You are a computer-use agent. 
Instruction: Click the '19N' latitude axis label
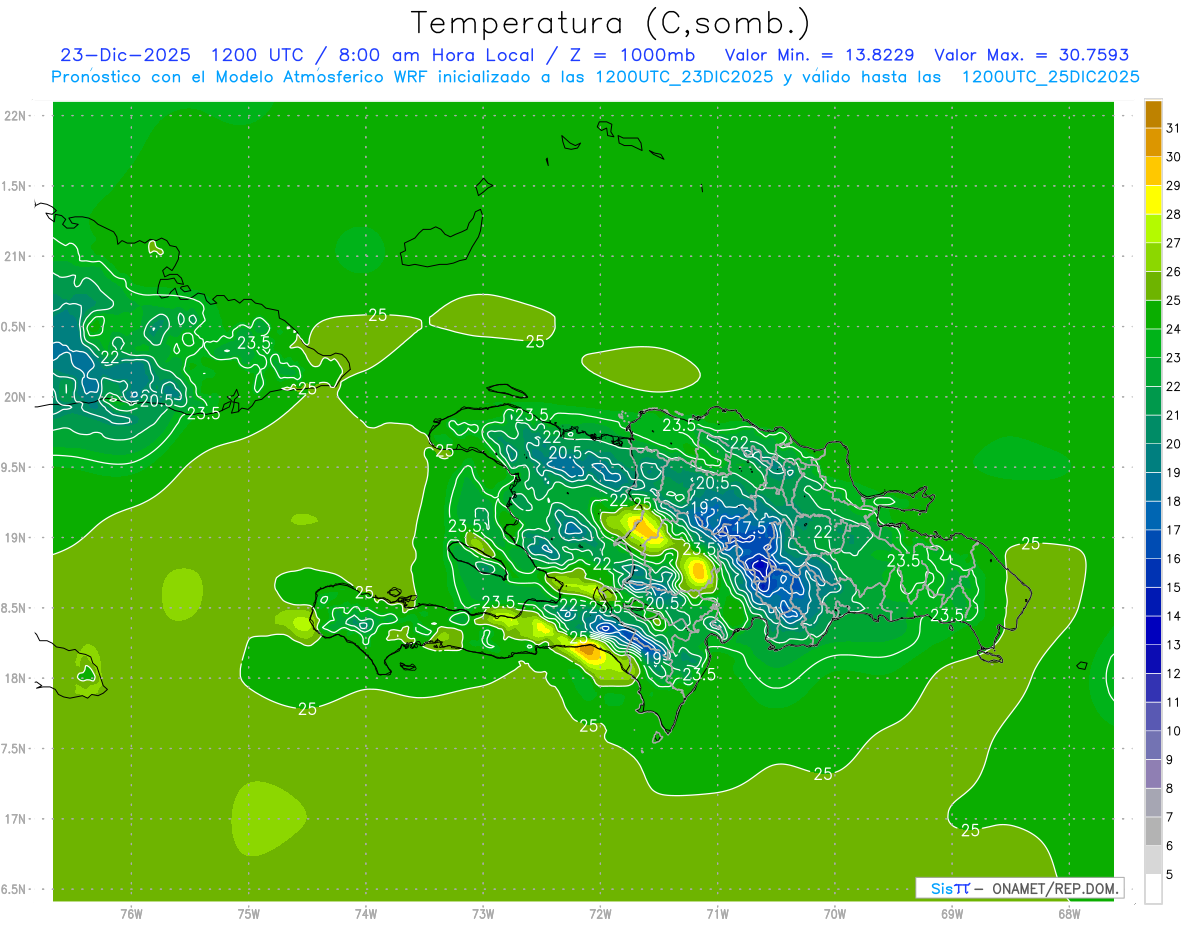(15, 538)
